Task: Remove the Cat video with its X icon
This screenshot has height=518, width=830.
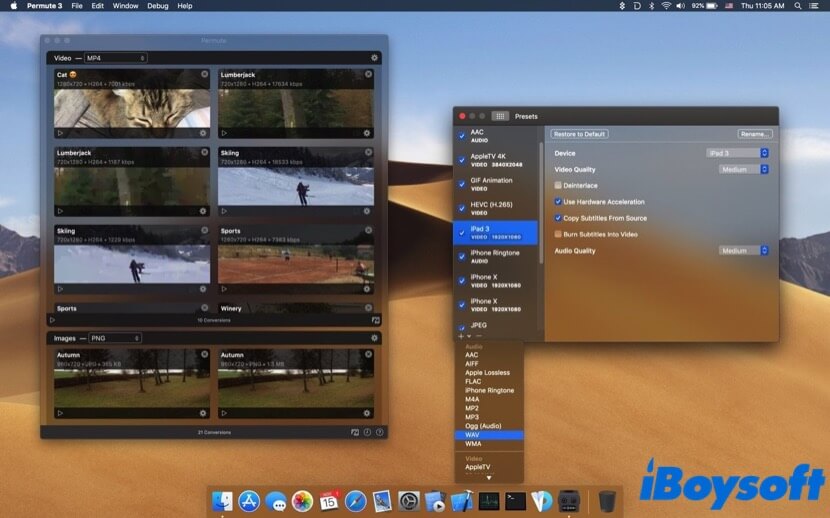Action: [204, 74]
